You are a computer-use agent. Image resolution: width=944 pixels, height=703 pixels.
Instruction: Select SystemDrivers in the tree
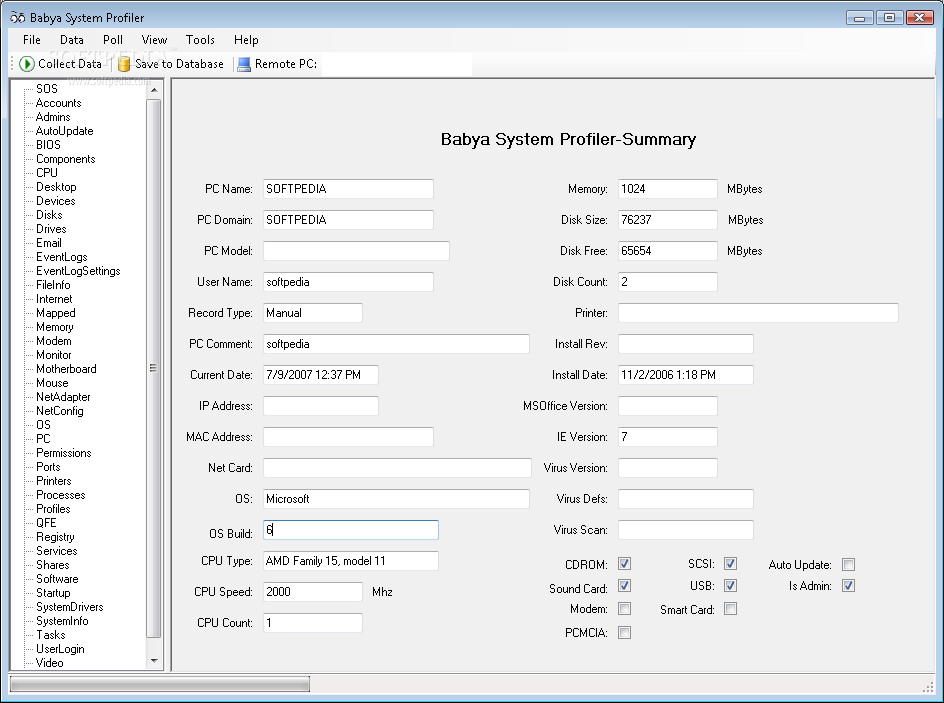tap(70, 607)
